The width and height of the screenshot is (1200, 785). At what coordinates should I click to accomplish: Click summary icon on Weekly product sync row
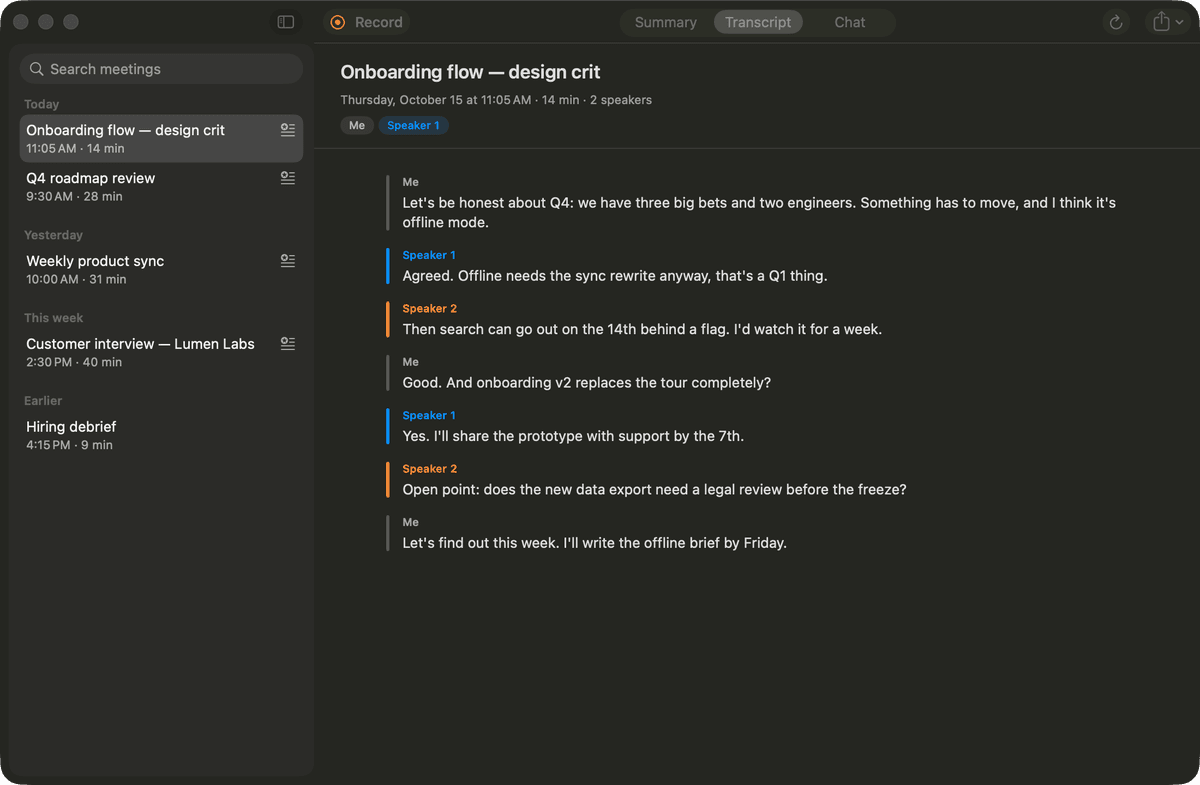288,261
